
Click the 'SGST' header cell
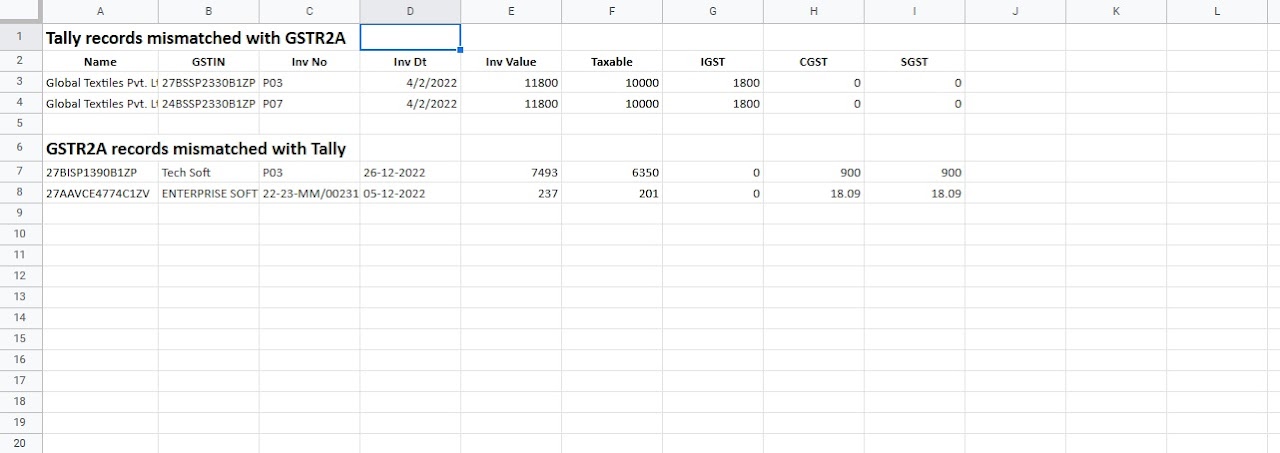click(914, 61)
